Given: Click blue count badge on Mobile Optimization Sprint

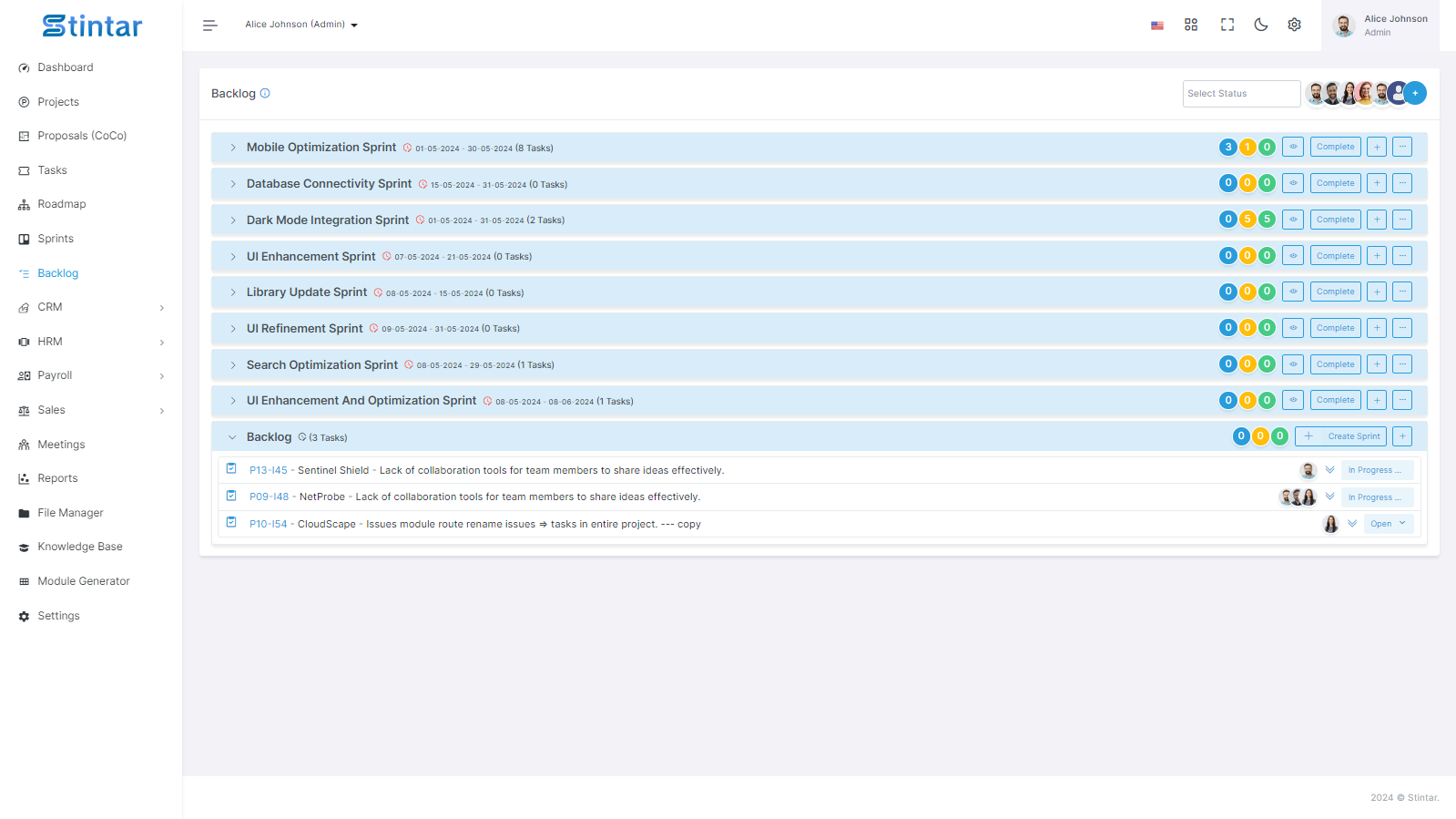Looking at the screenshot, I should pos(1228,147).
